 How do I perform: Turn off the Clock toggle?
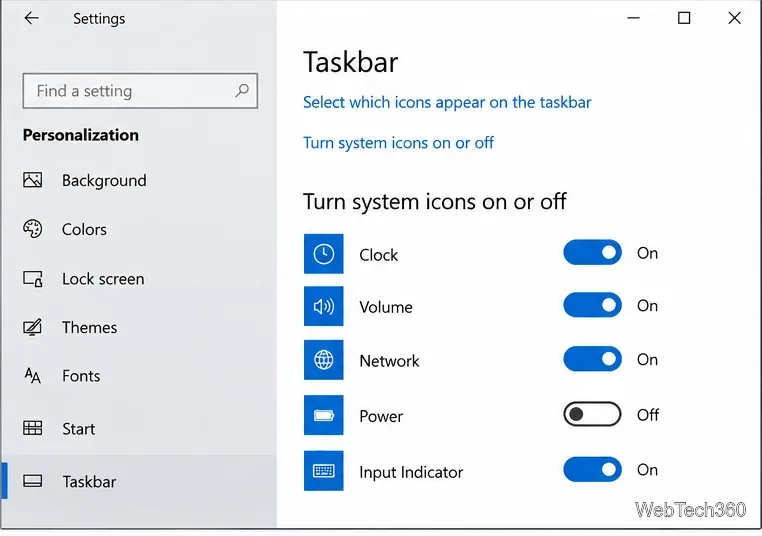pyautogui.click(x=592, y=253)
